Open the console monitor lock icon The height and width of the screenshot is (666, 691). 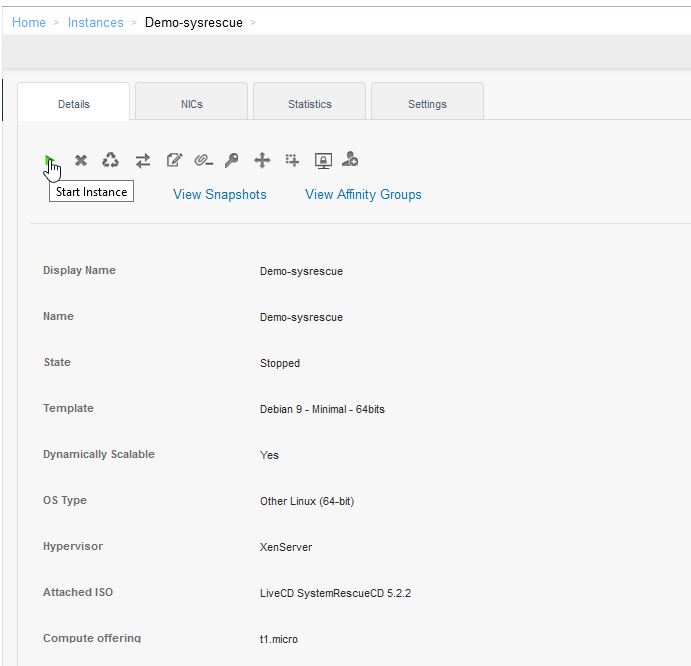[x=323, y=161]
